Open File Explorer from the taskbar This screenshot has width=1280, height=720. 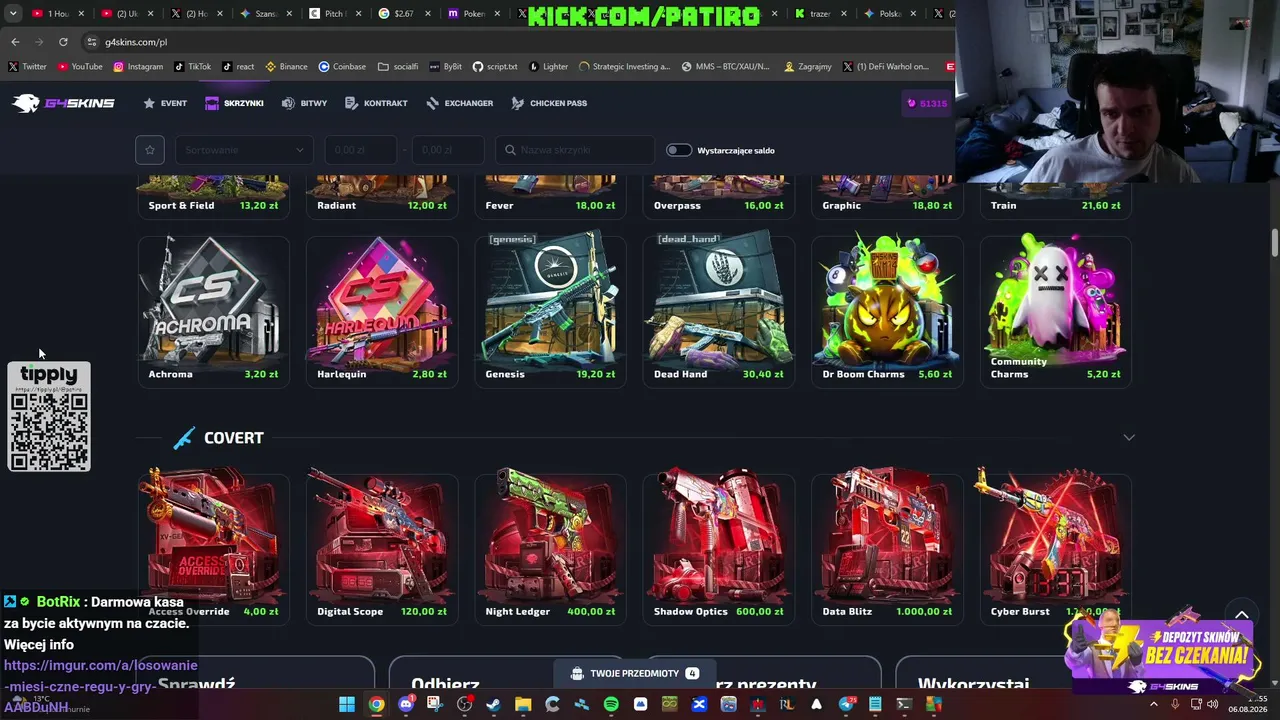coord(523,704)
